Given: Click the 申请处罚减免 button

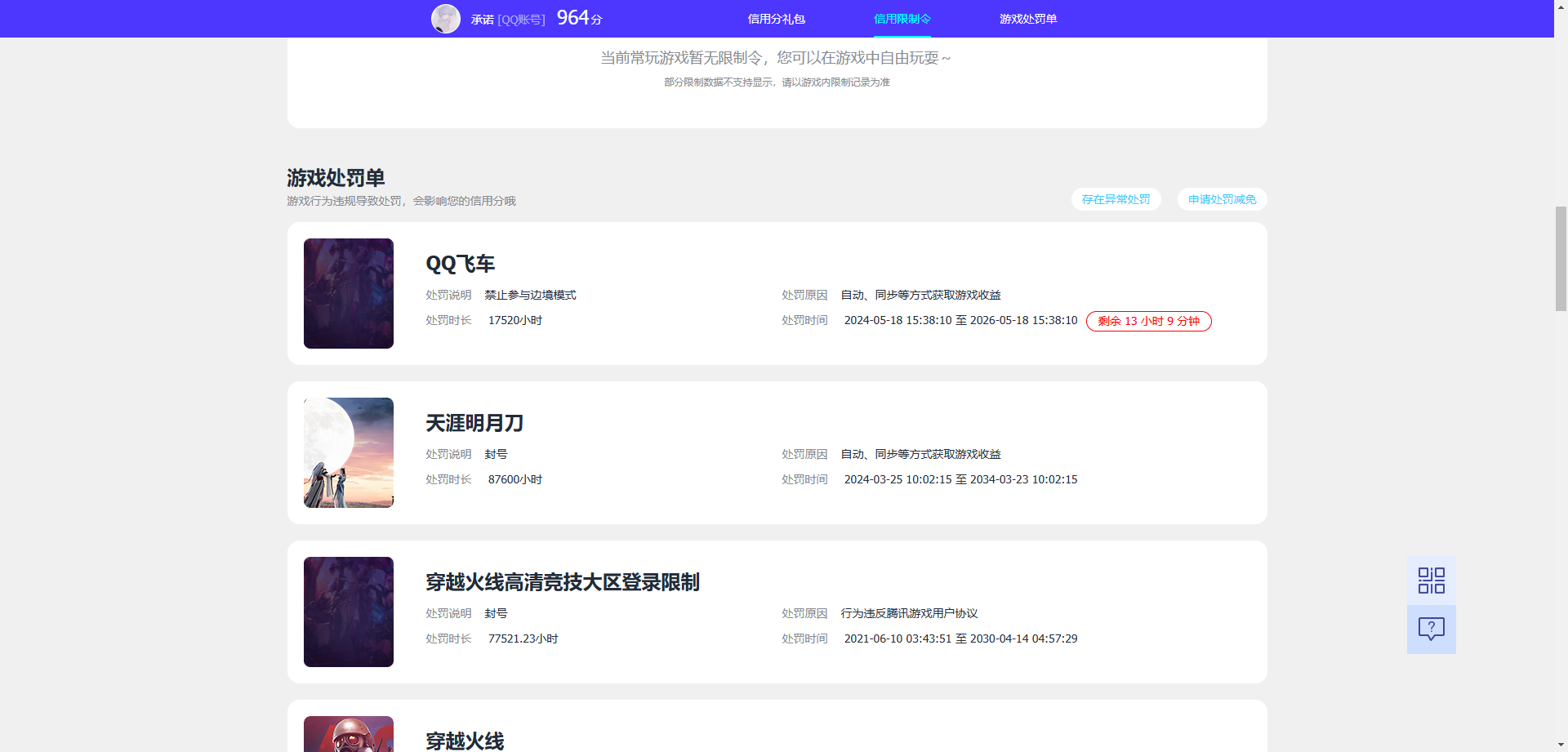Looking at the screenshot, I should click(1222, 199).
